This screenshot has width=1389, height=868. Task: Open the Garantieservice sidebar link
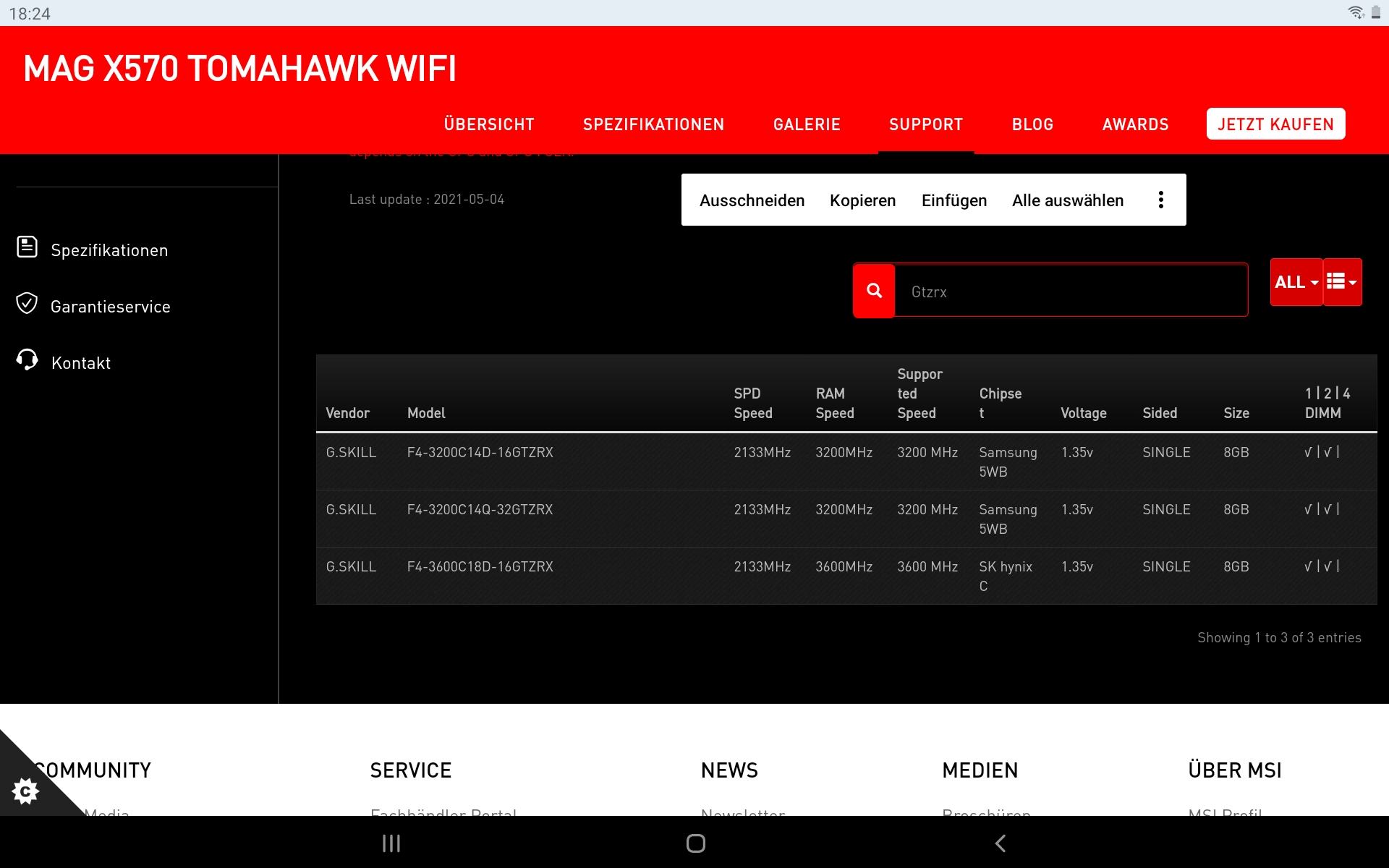(111, 307)
